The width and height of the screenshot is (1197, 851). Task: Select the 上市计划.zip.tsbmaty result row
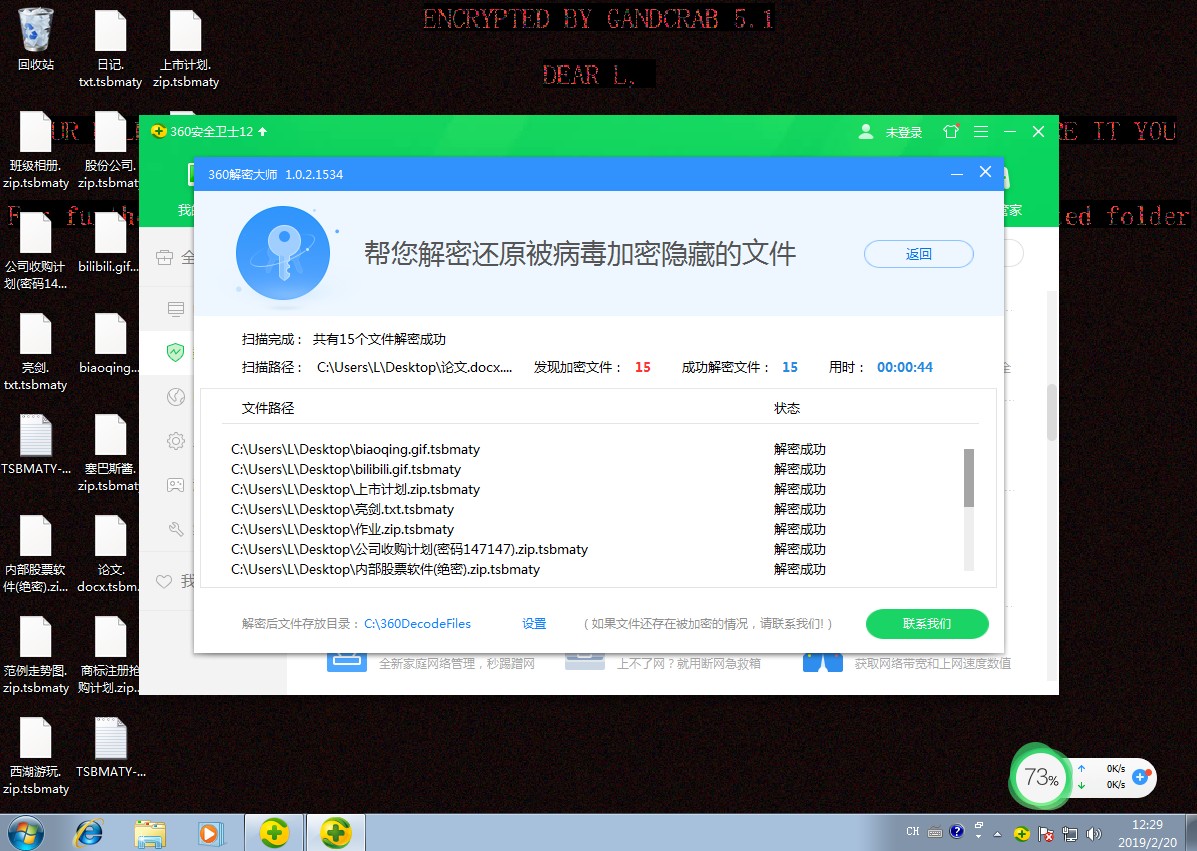click(527, 489)
